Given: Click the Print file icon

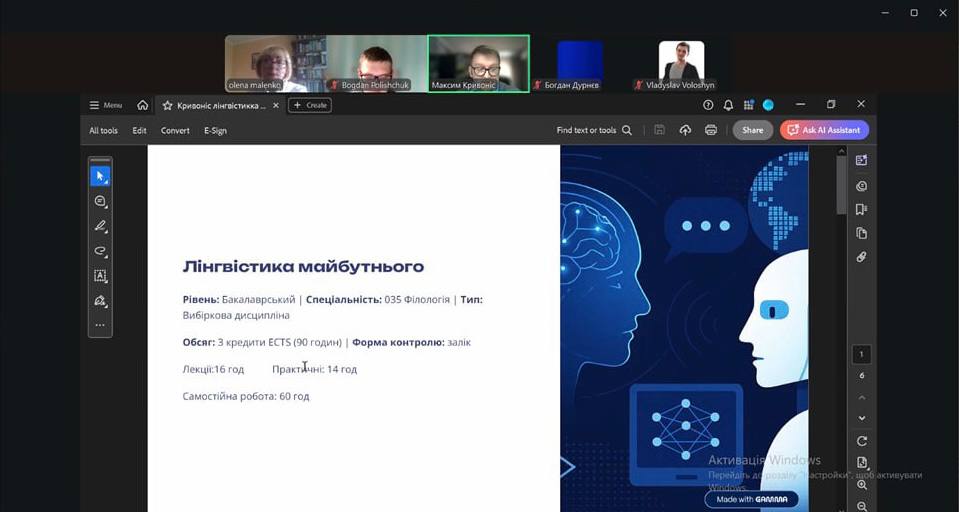Looking at the screenshot, I should (711, 130).
